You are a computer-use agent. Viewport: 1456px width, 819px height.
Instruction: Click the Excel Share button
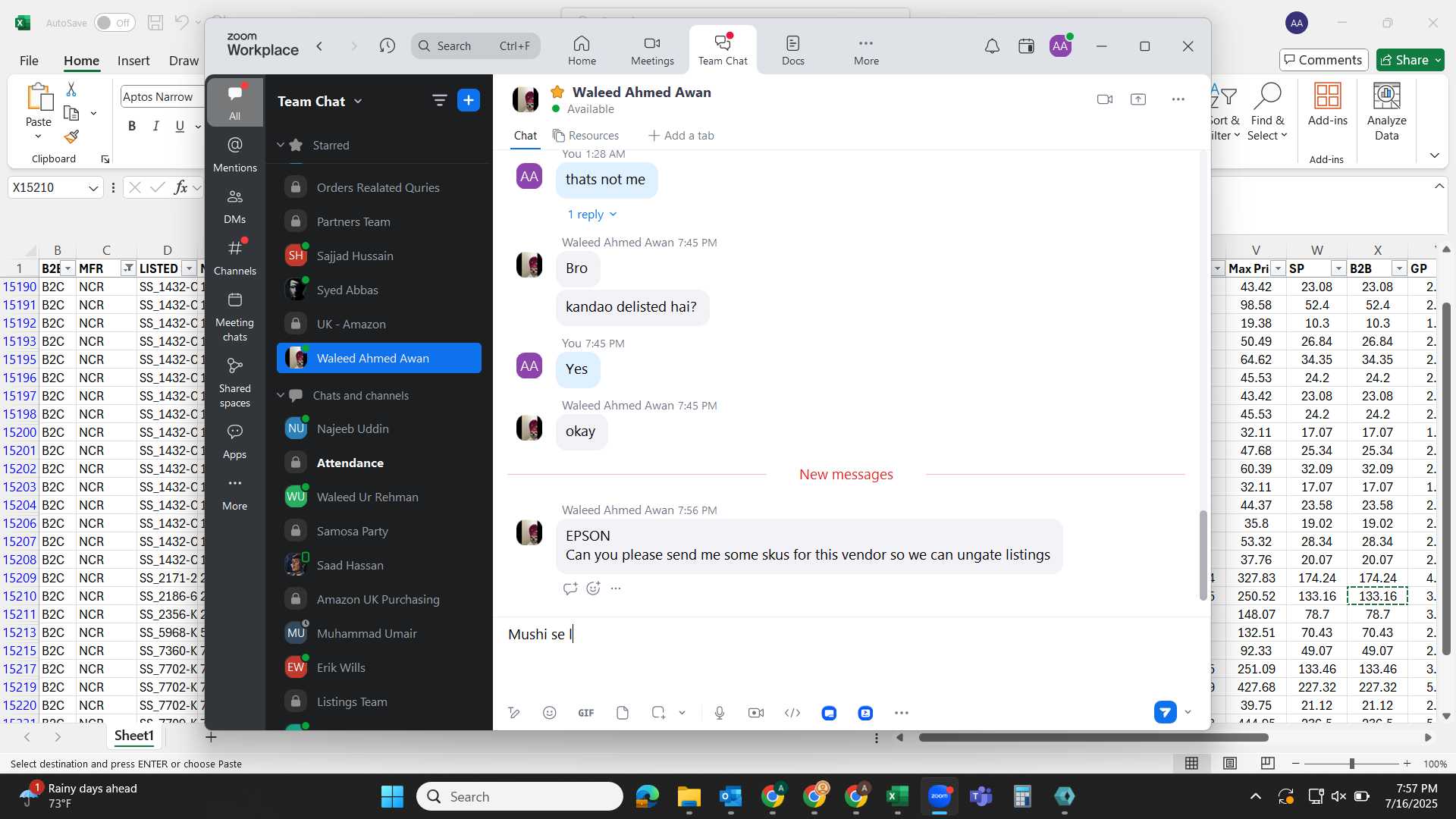pyautogui.click(x=1410, y=60)
